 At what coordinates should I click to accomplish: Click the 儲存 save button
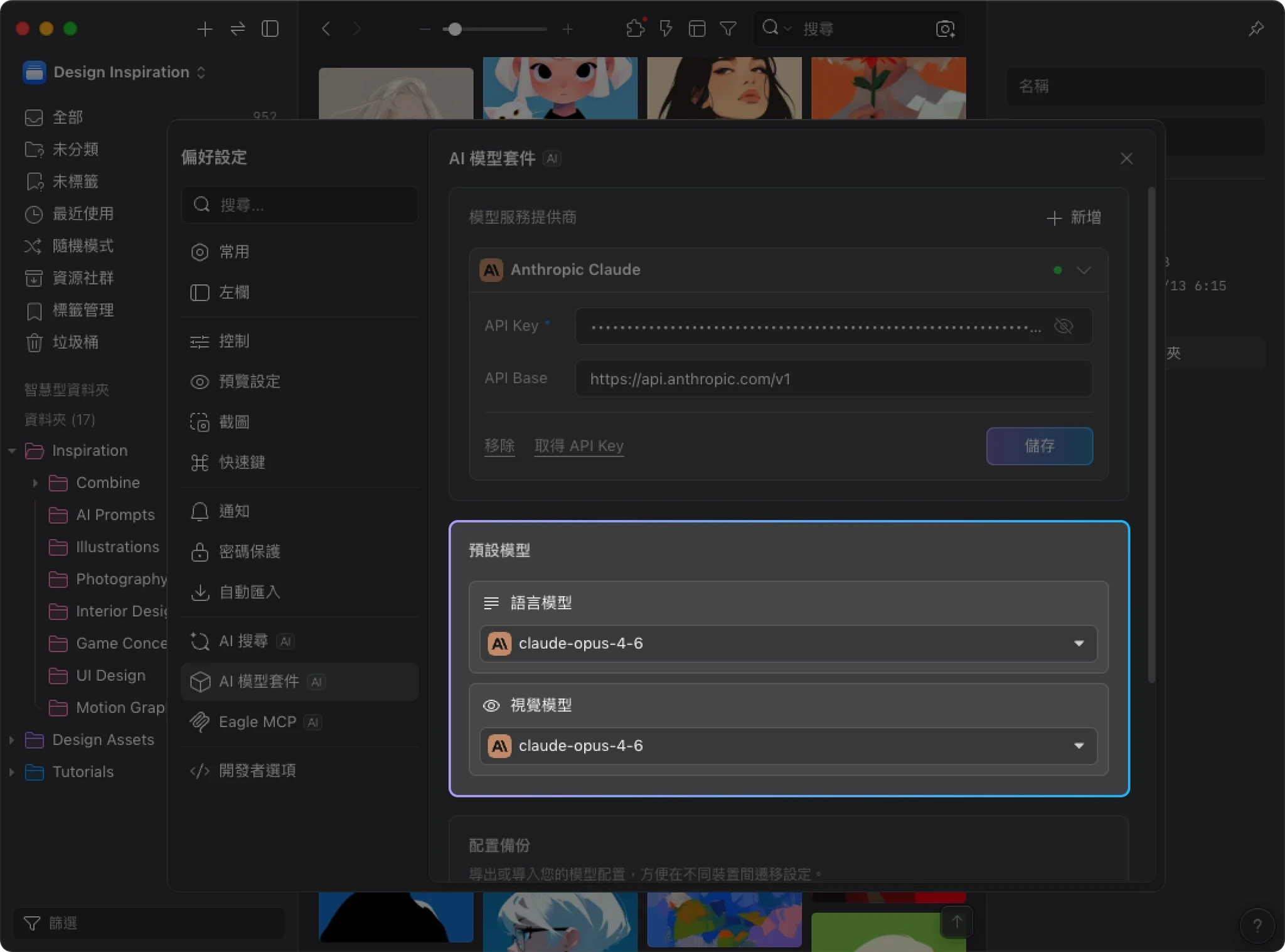1039,446
